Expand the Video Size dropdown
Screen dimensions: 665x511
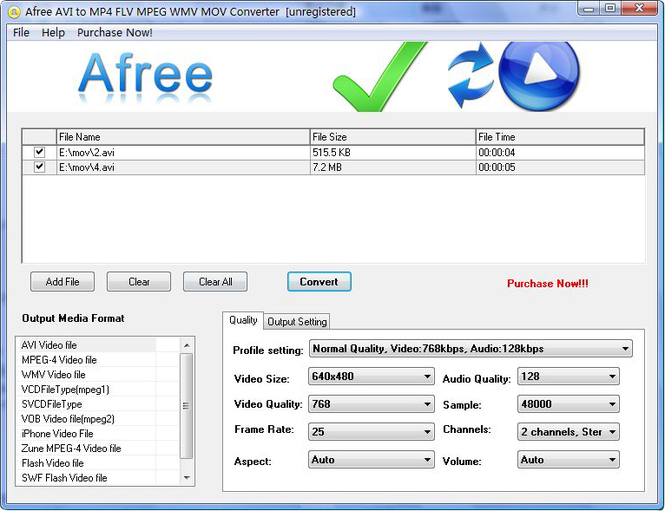click(371, 376)
